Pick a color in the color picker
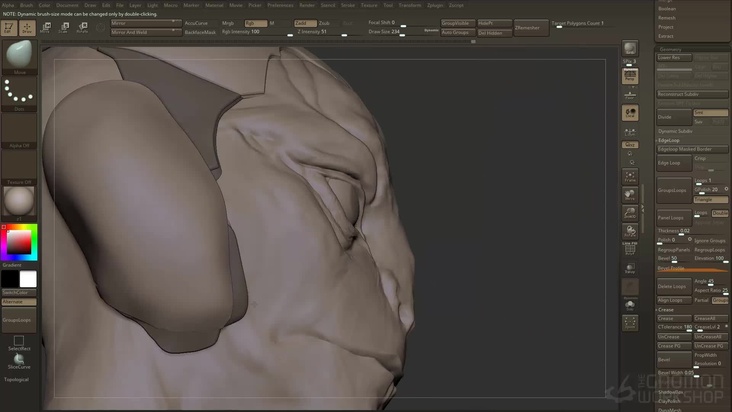The height and width of the screenshot is (412, 732). pos(19,241)
